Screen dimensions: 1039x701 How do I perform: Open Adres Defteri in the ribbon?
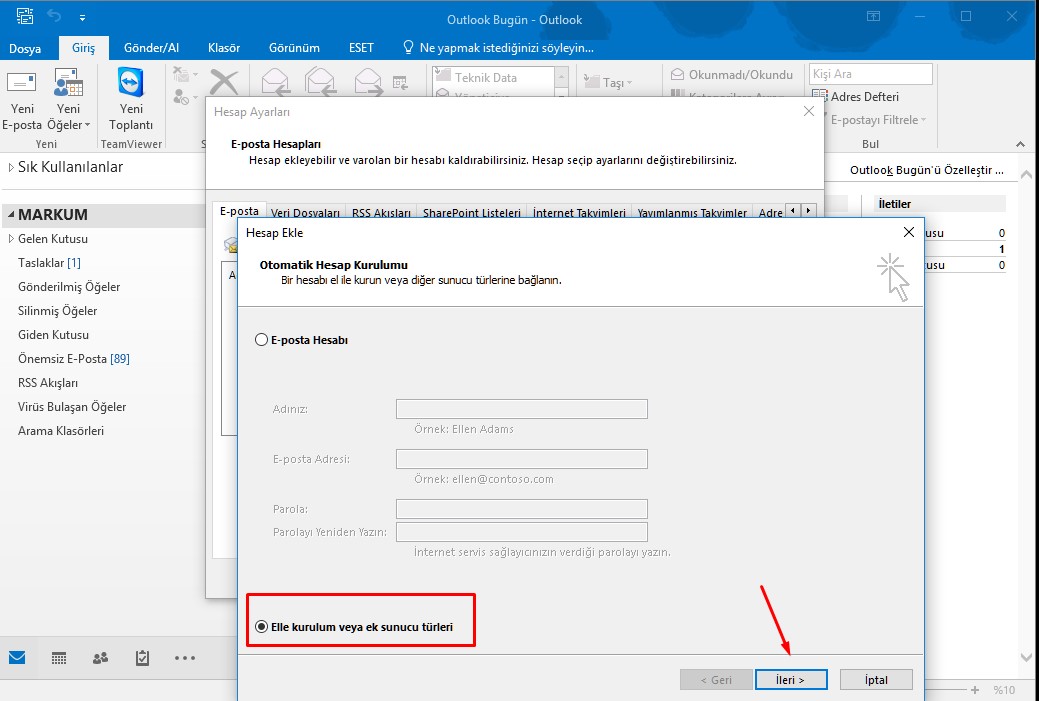pyautogui.click(x=855, y=97)
